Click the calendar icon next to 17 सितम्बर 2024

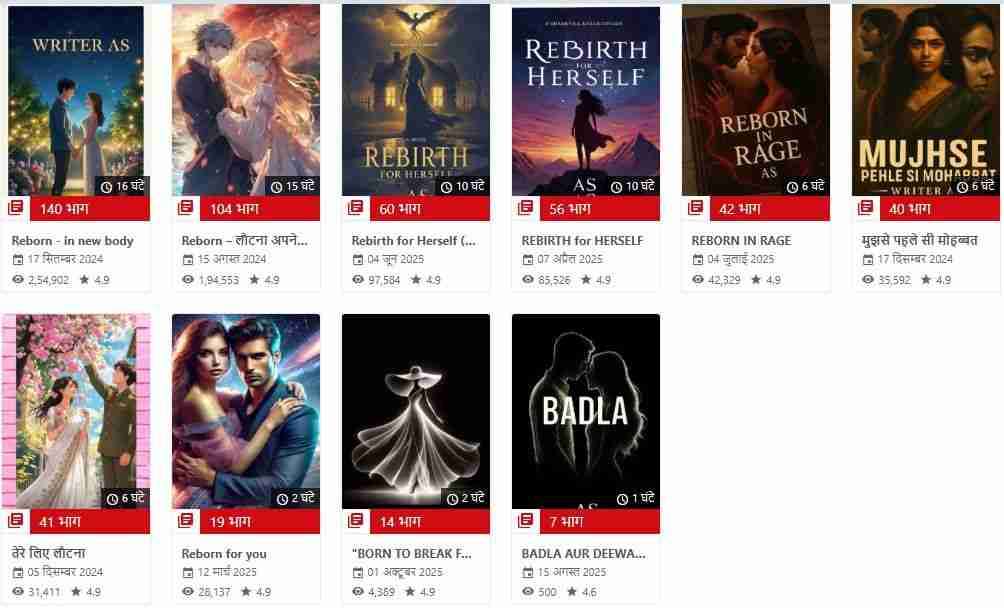point(18,260)
